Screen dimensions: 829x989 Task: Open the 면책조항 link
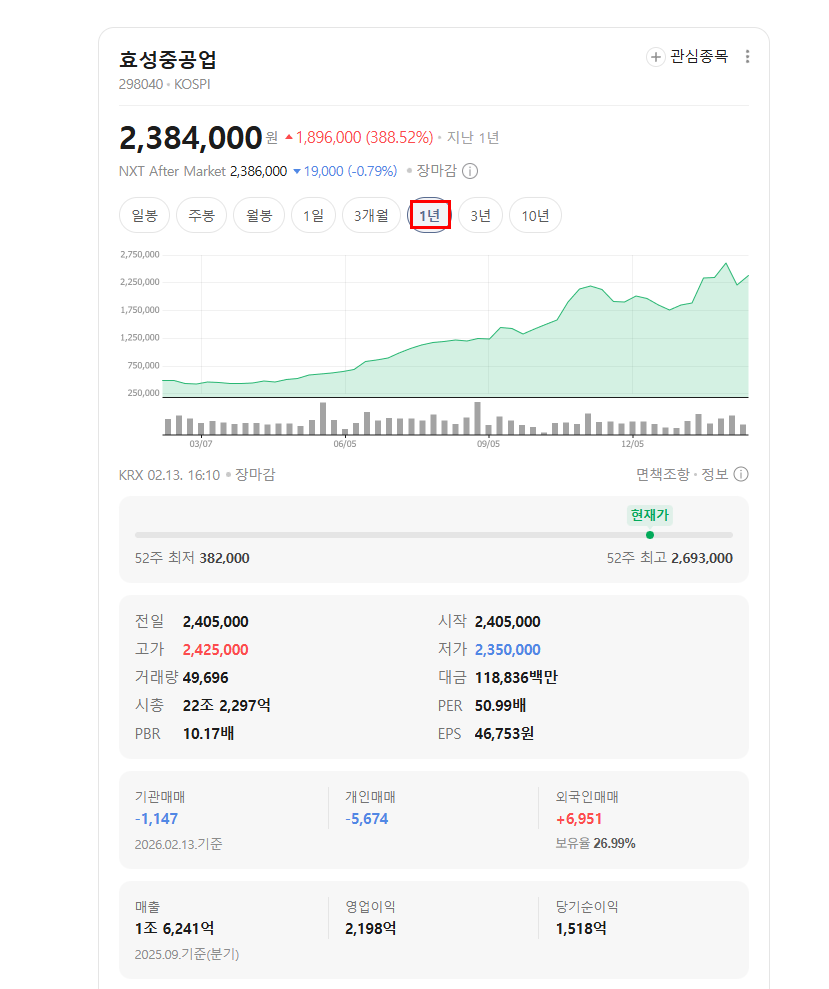tap(662, 474)
